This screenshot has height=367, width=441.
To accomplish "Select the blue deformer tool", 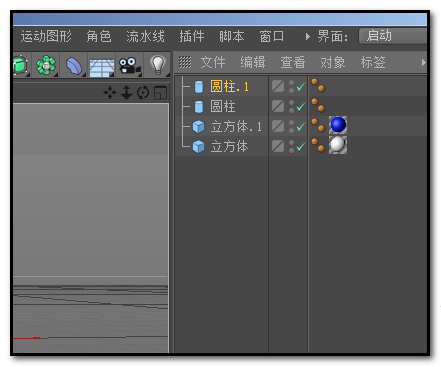I will [74, 65].
